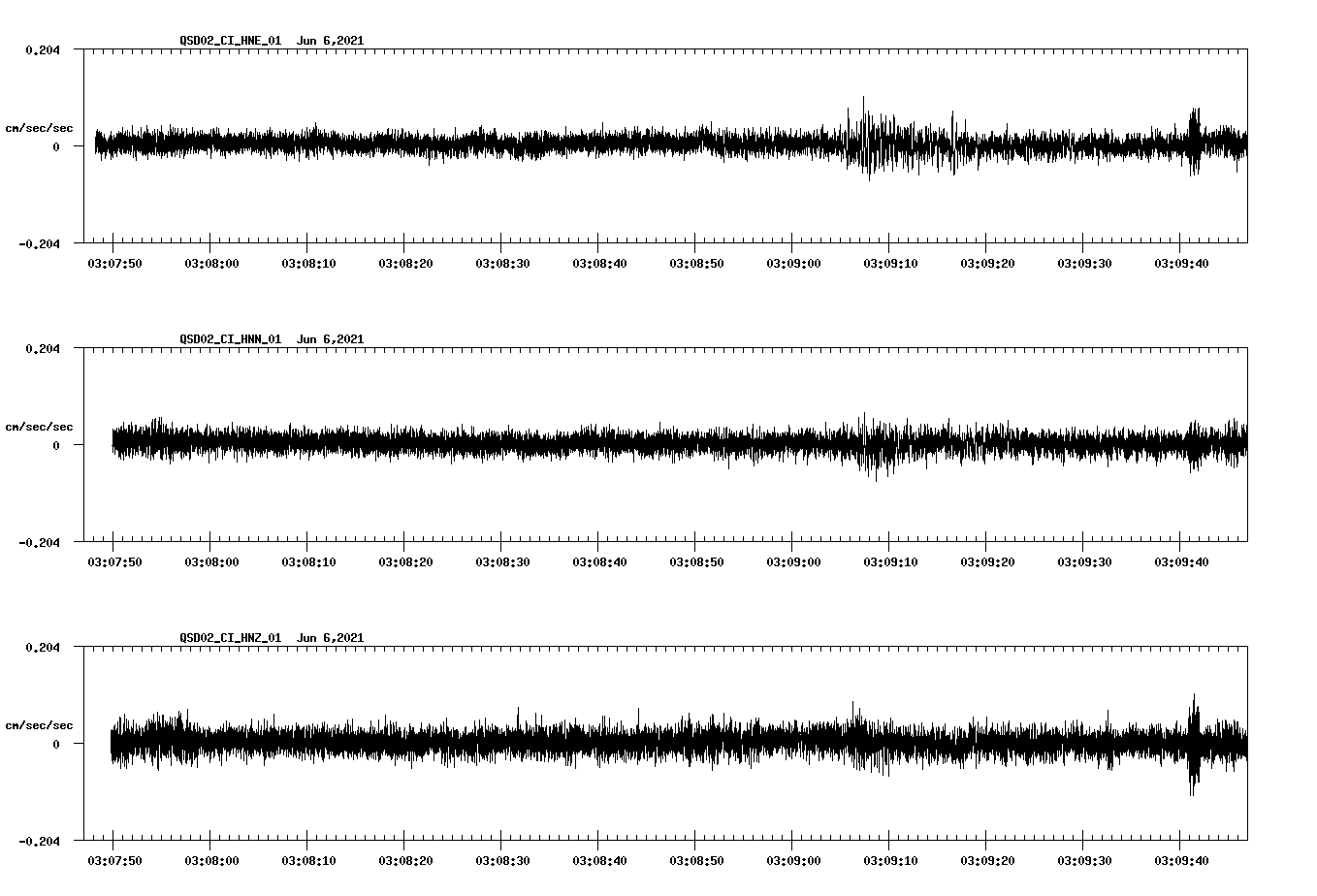
Task: Click the QSD02_CI_HNZ_01 plot title
Action: 272,638
